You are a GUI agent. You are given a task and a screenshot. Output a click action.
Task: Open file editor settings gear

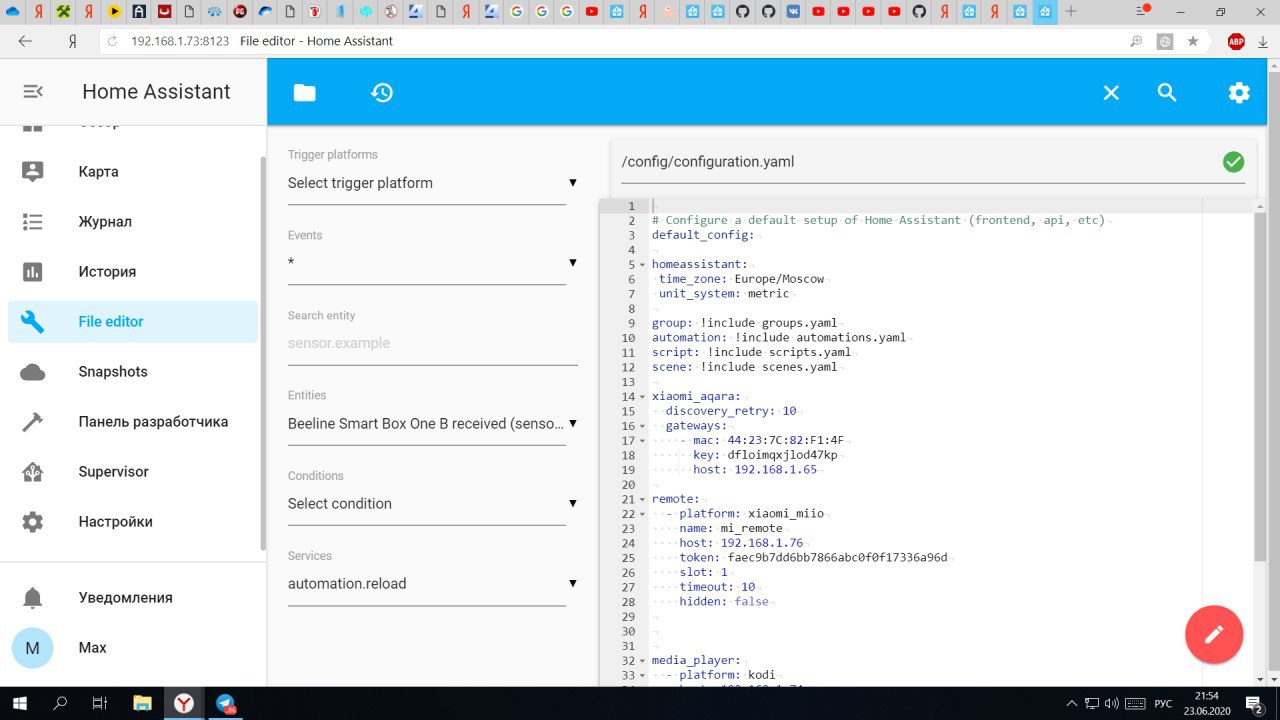pos(1239,92)
